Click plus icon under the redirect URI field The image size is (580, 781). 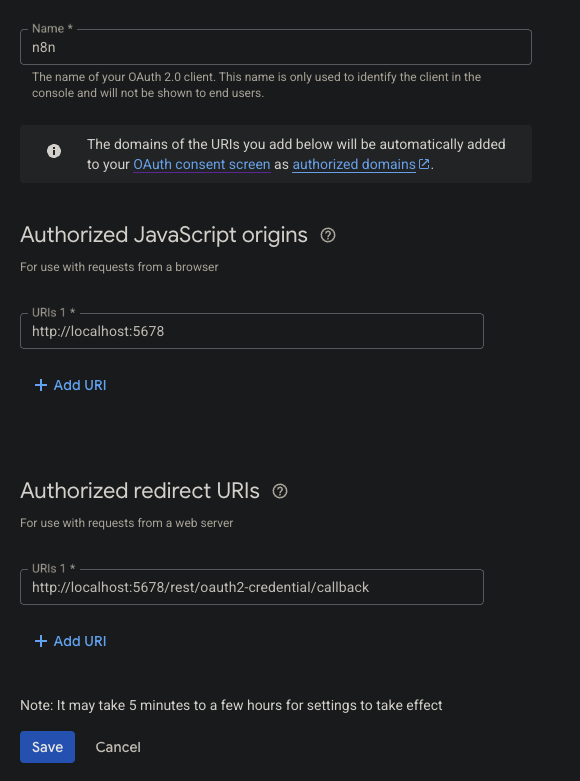pos(41,641)
